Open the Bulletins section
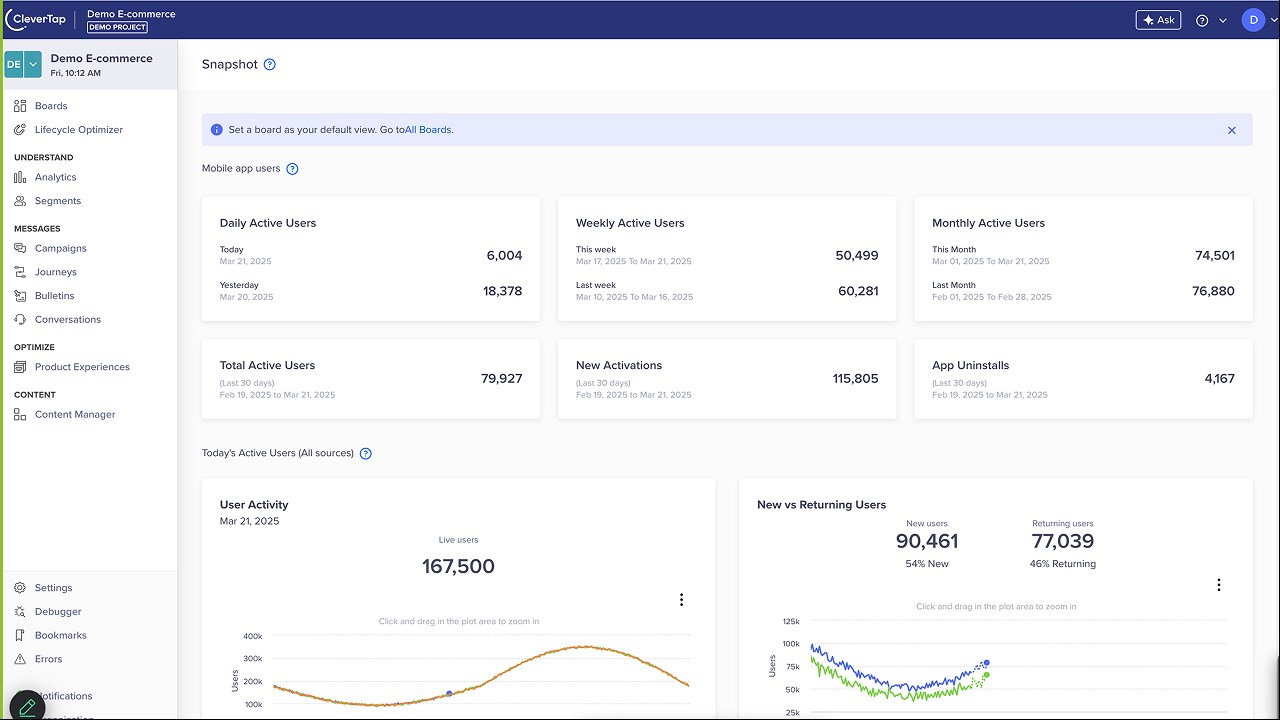Screen dimensions: 1280x720 55,296
